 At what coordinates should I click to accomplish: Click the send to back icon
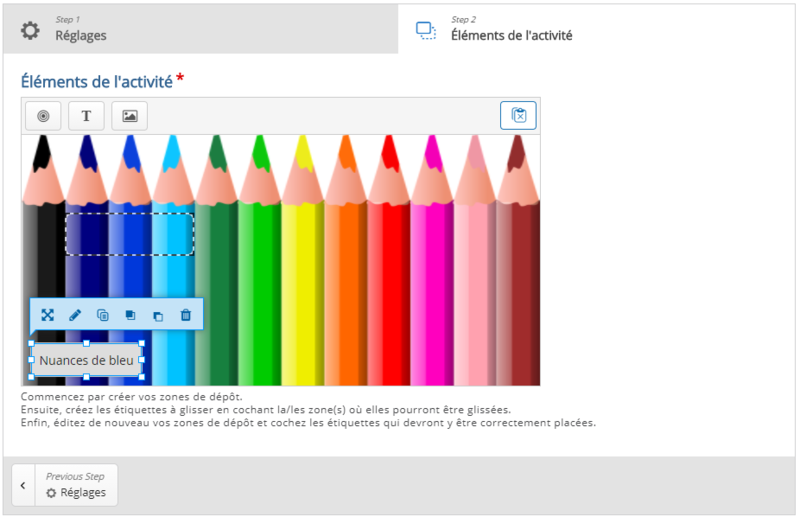[x=157, y=315]
